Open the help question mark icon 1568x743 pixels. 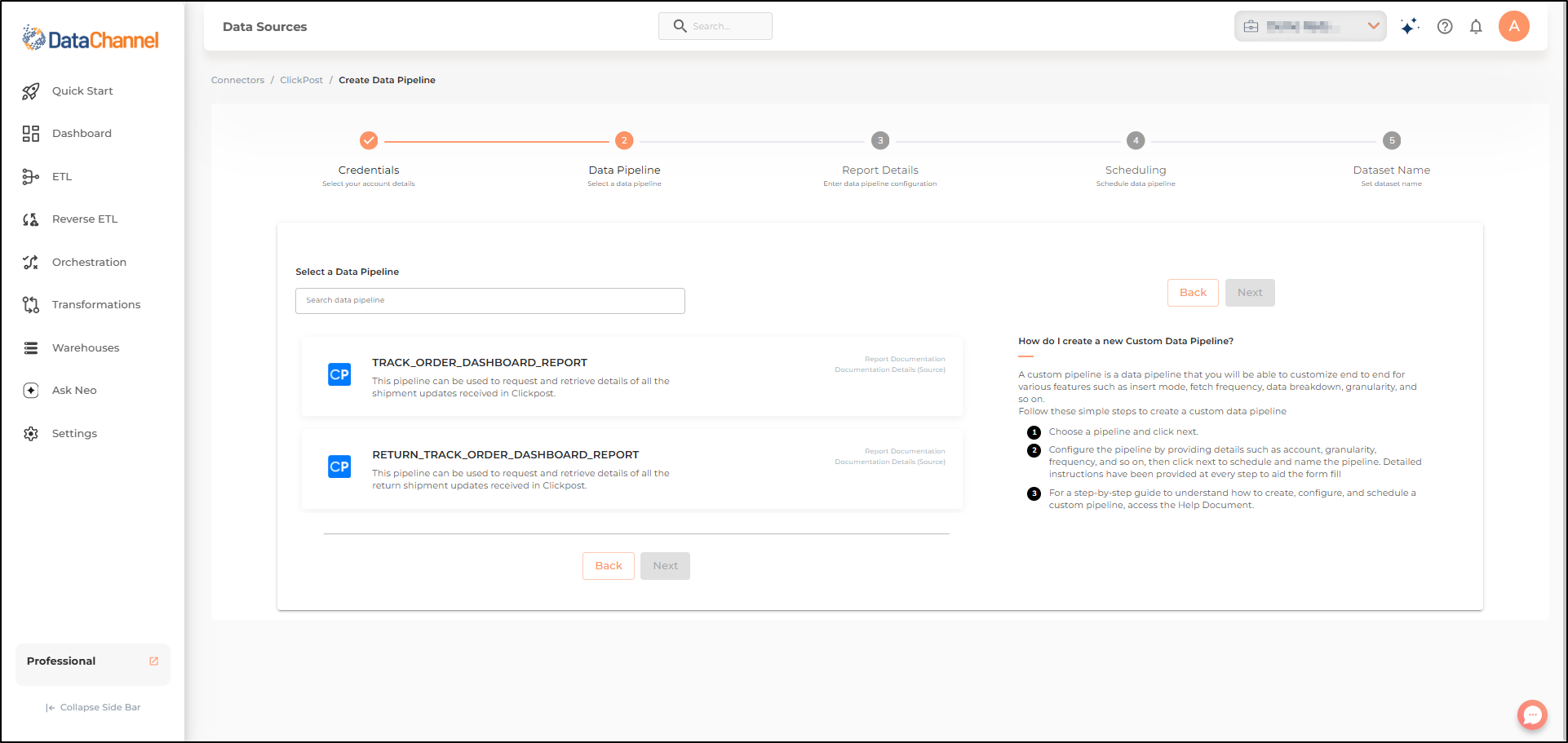[1445, 26]
